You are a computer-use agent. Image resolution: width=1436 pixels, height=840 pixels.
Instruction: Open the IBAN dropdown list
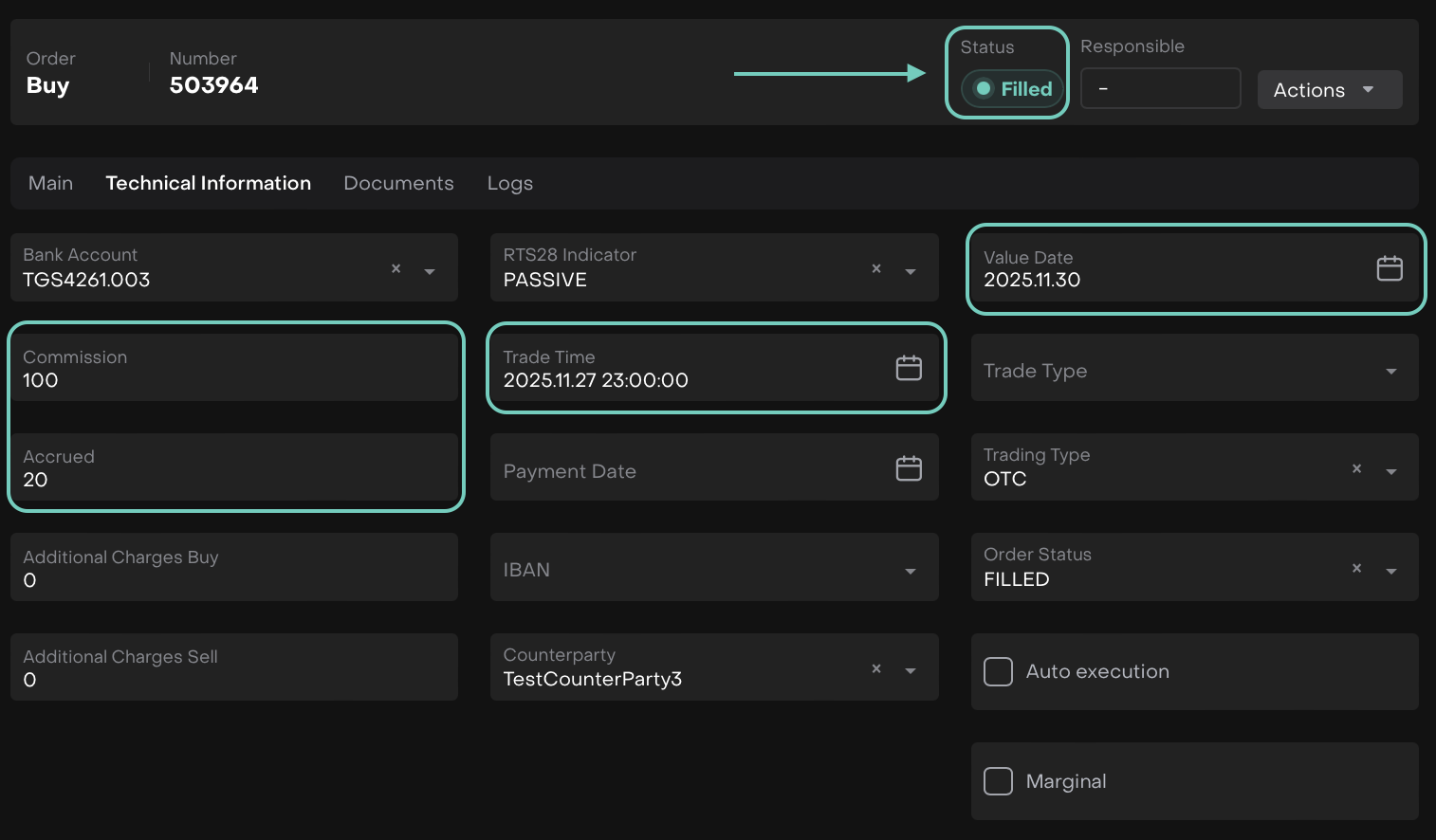pyautogui.click(x=911, y=571)
